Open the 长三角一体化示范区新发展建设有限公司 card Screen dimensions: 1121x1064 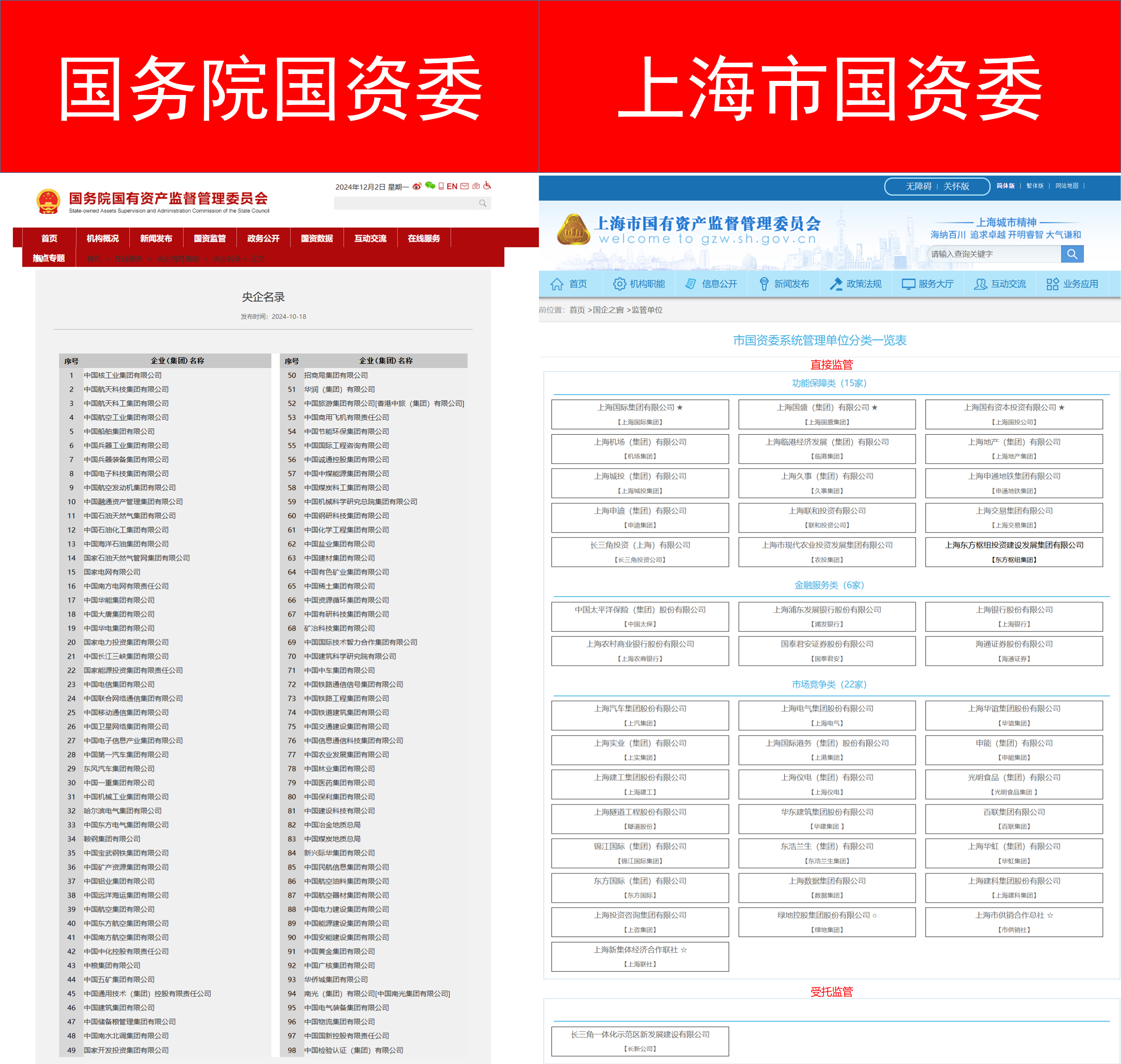tap(639, 1041)
